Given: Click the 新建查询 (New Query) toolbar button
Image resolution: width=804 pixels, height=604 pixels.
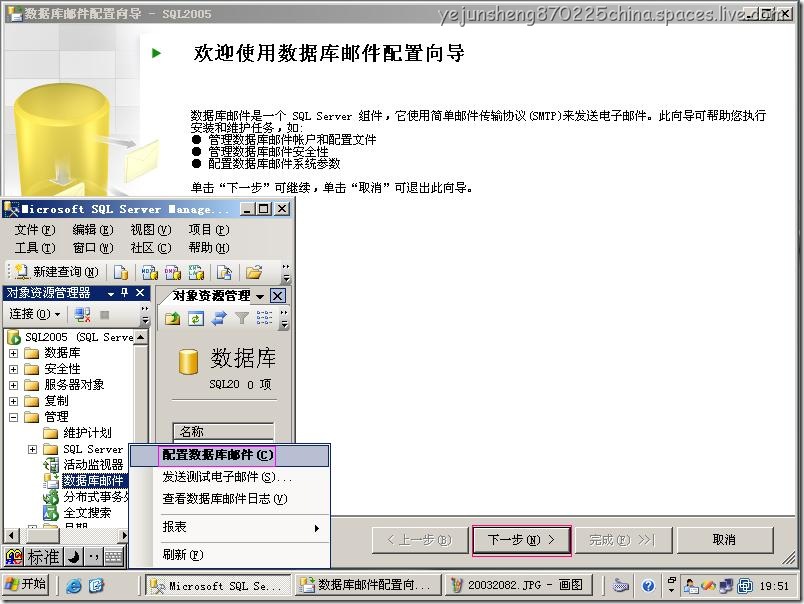Looking at the screenshot, I should click(x=56, y=272).
